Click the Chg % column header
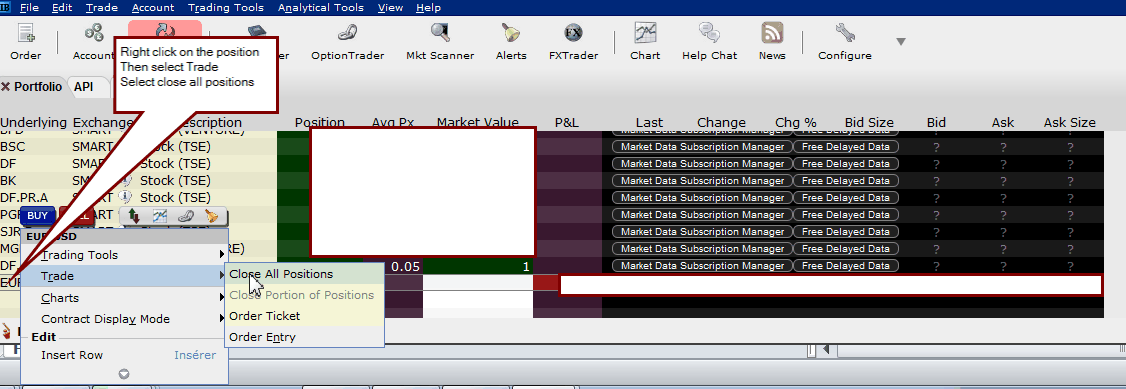This screenshot has height=389, width=1126. (x=796, y=123)
